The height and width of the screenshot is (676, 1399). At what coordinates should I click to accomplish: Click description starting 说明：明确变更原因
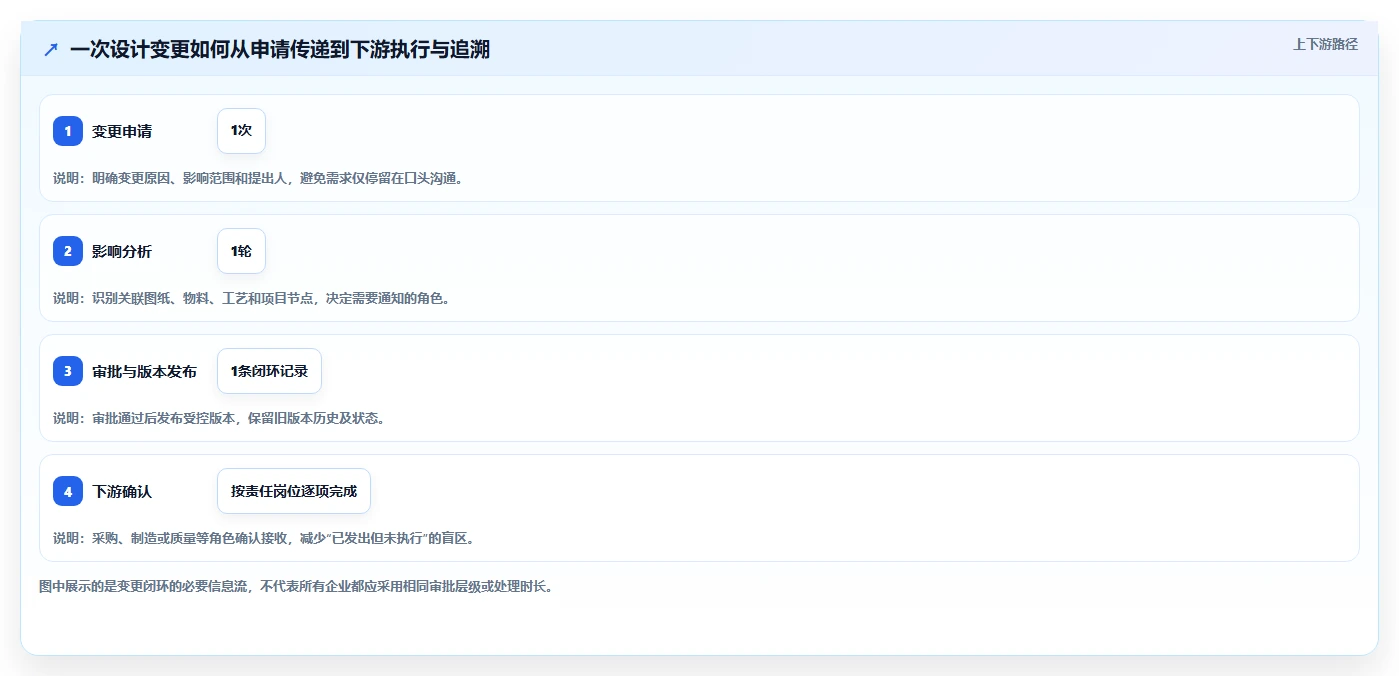(258, 178)
